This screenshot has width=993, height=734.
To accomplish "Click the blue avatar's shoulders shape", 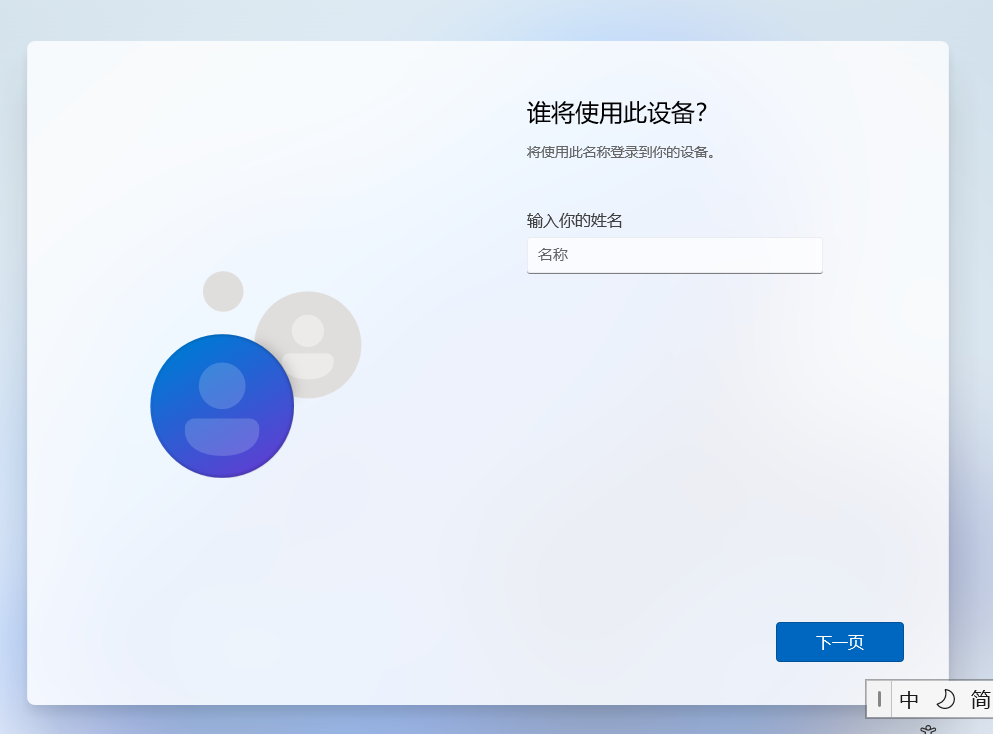I will pos(222,436).
